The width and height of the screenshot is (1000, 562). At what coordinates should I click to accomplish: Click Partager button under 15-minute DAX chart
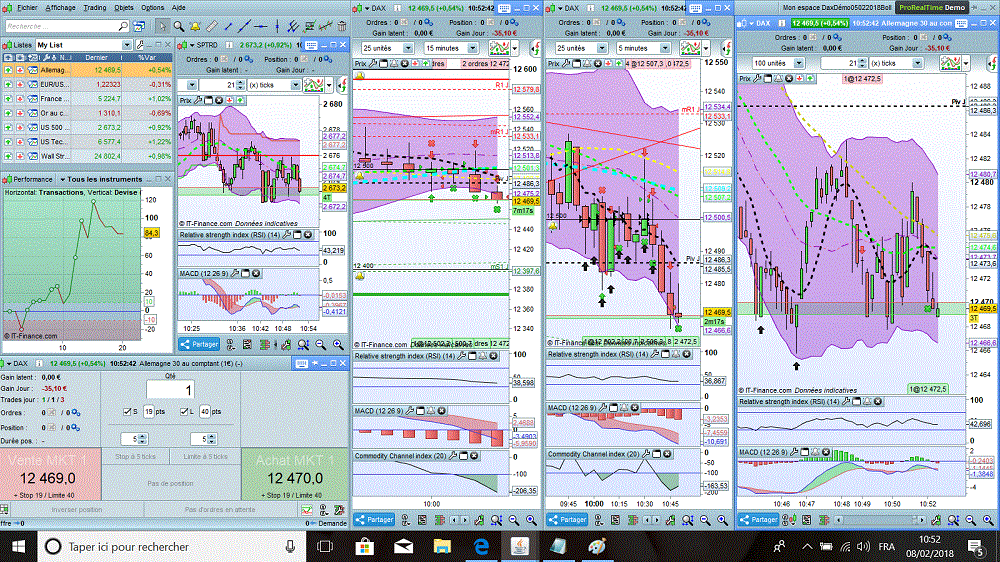[x=374, y=520]
